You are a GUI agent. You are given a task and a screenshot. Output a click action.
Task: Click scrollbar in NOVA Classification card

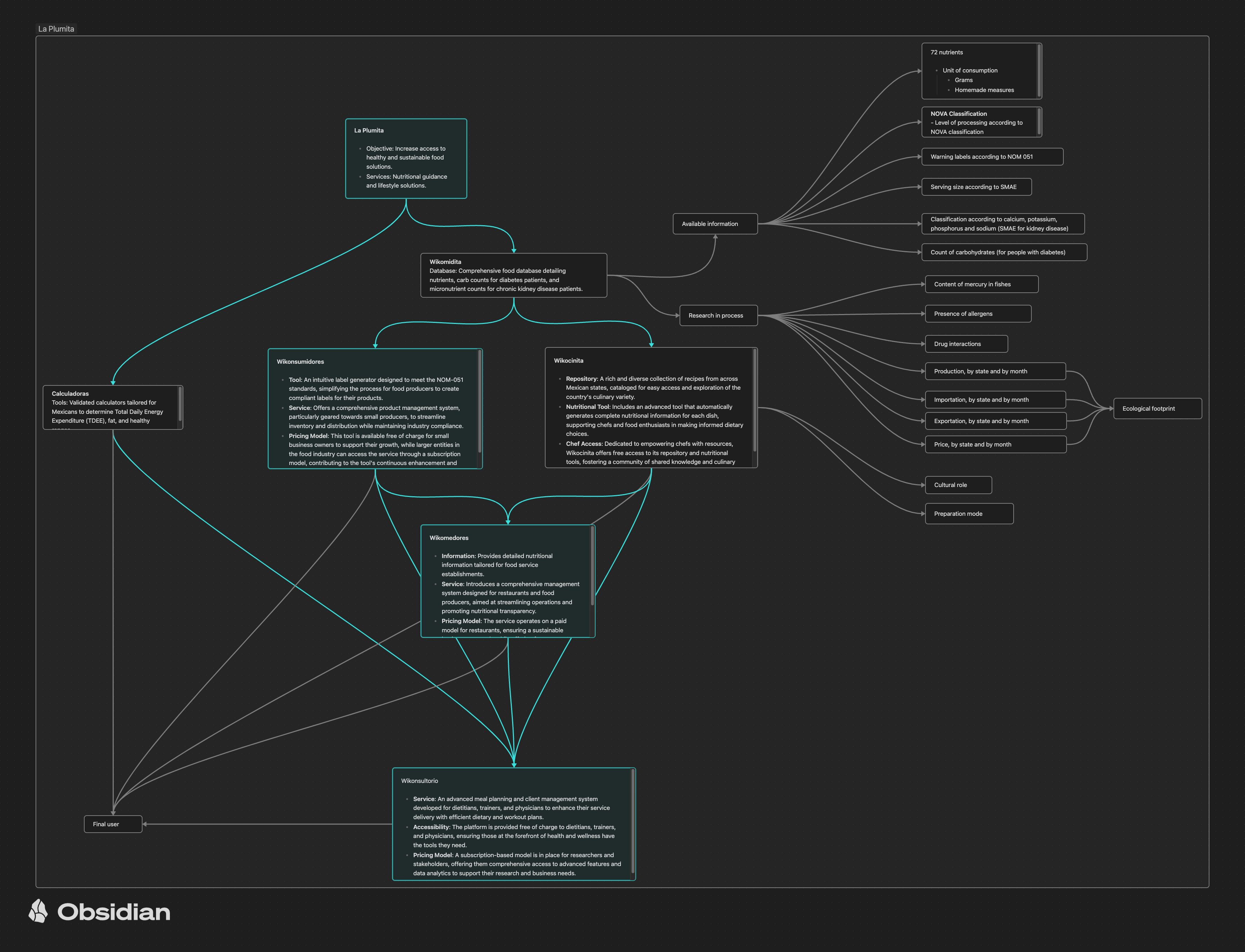[1039, 121]
